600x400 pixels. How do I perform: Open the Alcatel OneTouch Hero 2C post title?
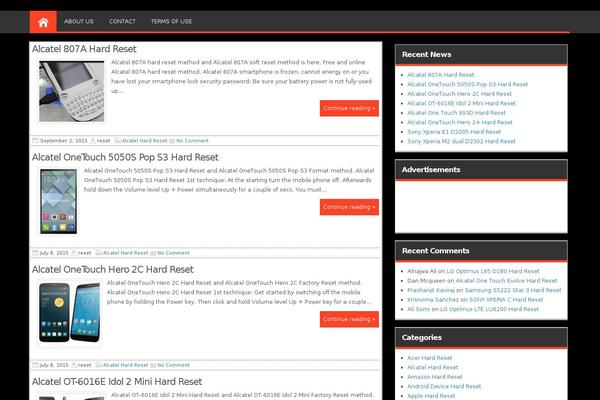point(113,269)
